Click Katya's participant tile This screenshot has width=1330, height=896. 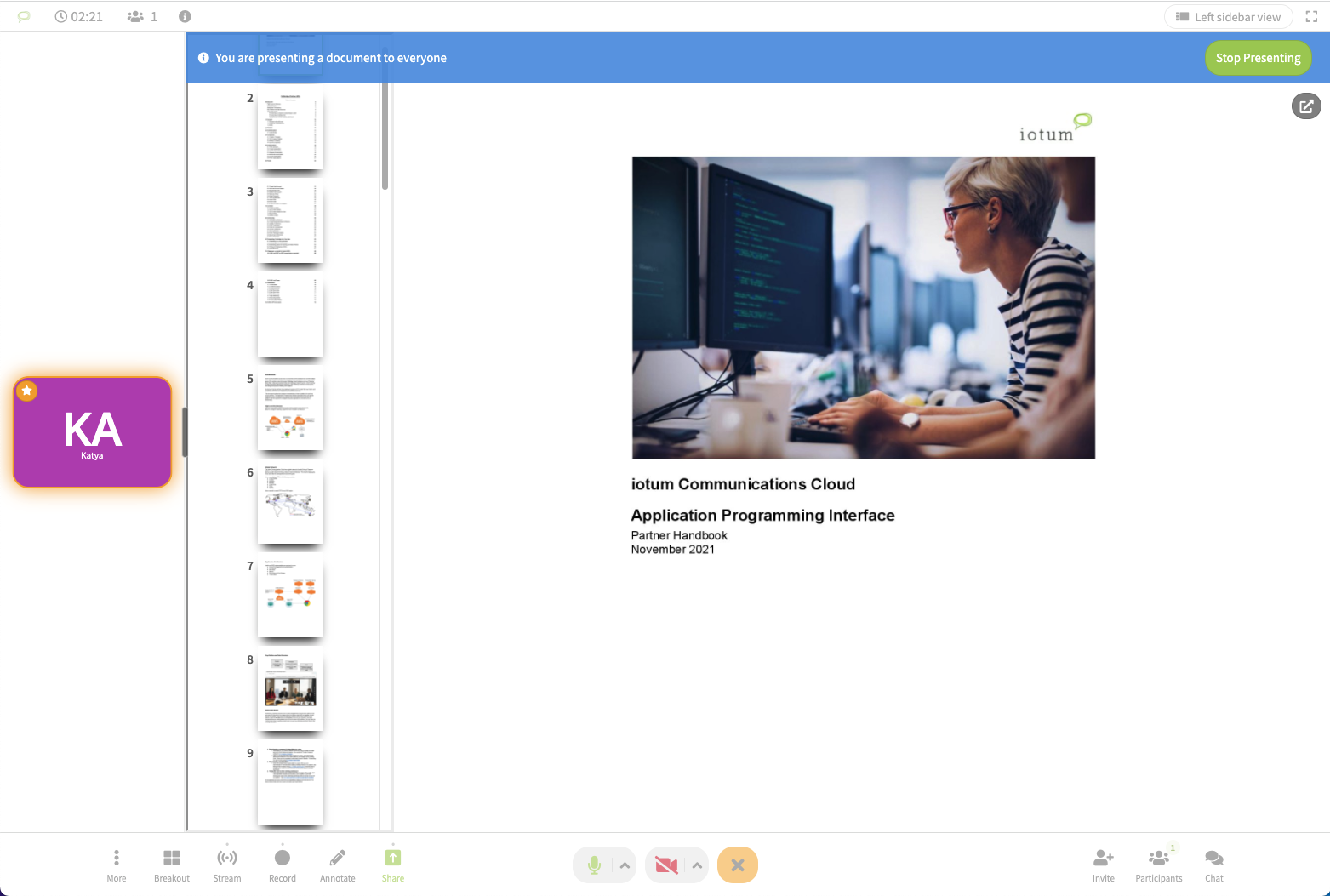coord(93,432)
